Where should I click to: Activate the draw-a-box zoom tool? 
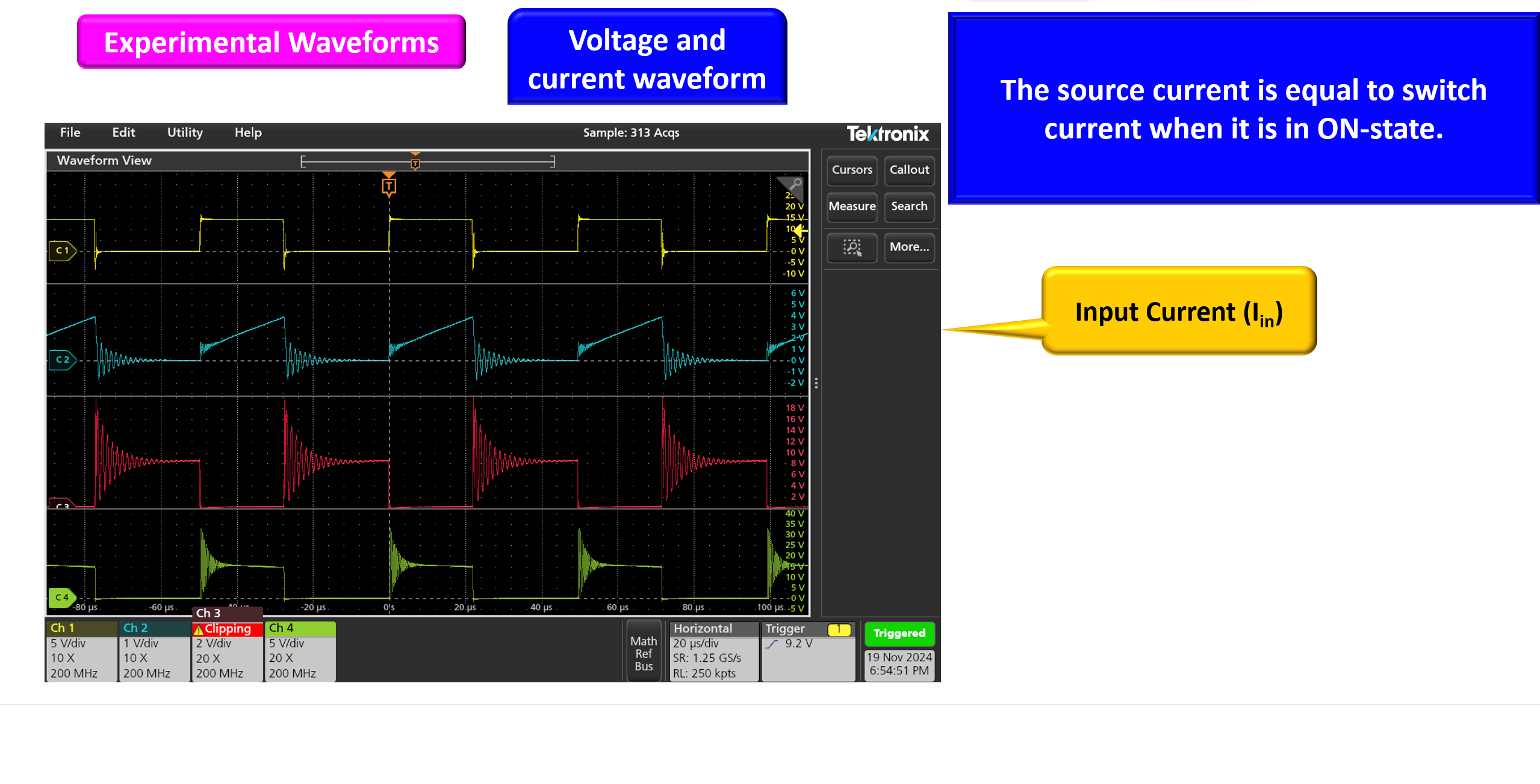[852, 247]
